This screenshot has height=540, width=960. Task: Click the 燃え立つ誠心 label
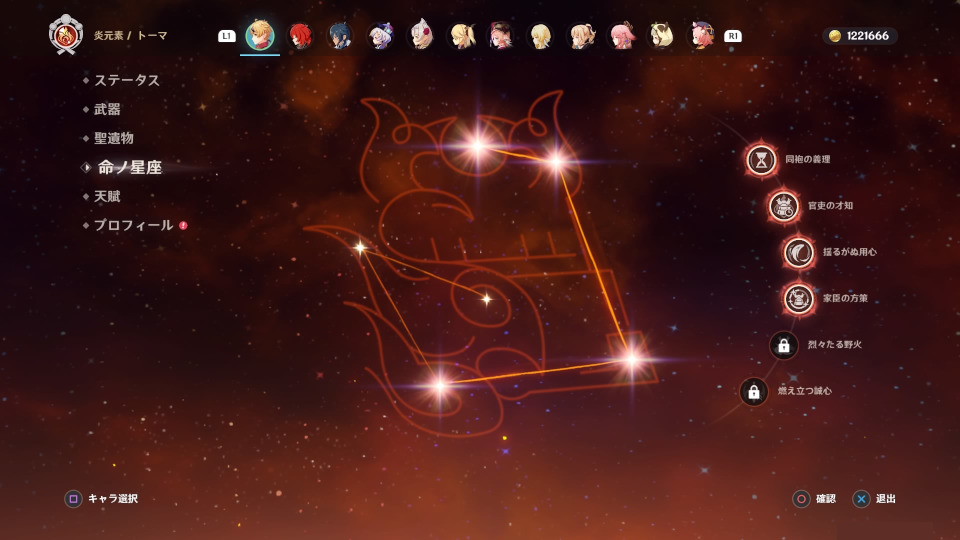804,391
